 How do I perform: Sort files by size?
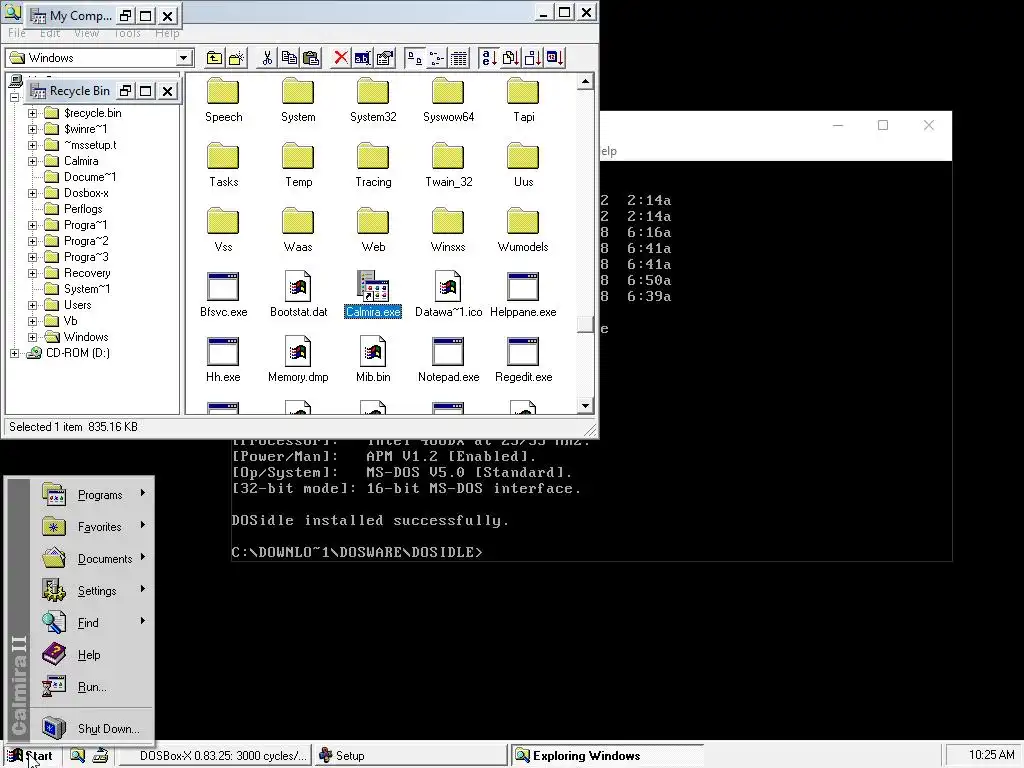533,58
